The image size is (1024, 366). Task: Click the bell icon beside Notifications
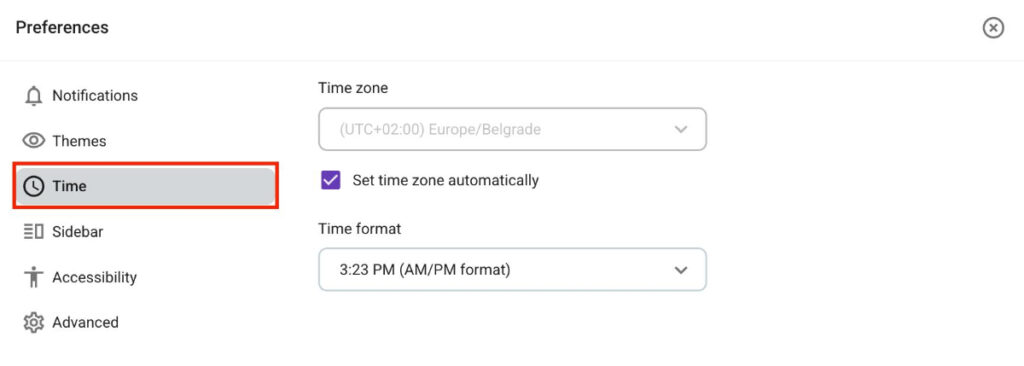point(33,96)
